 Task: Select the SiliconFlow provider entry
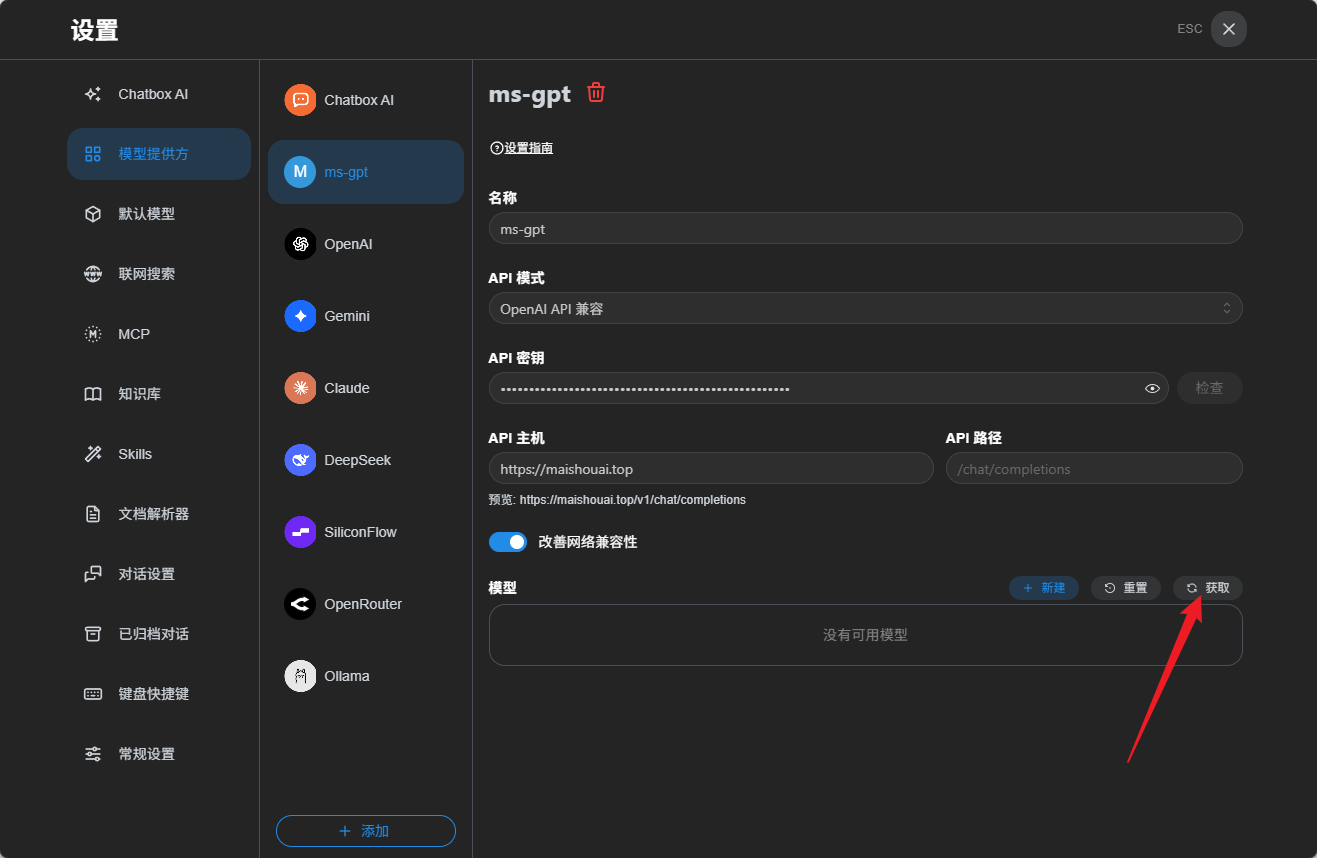[x=366, y=532]
